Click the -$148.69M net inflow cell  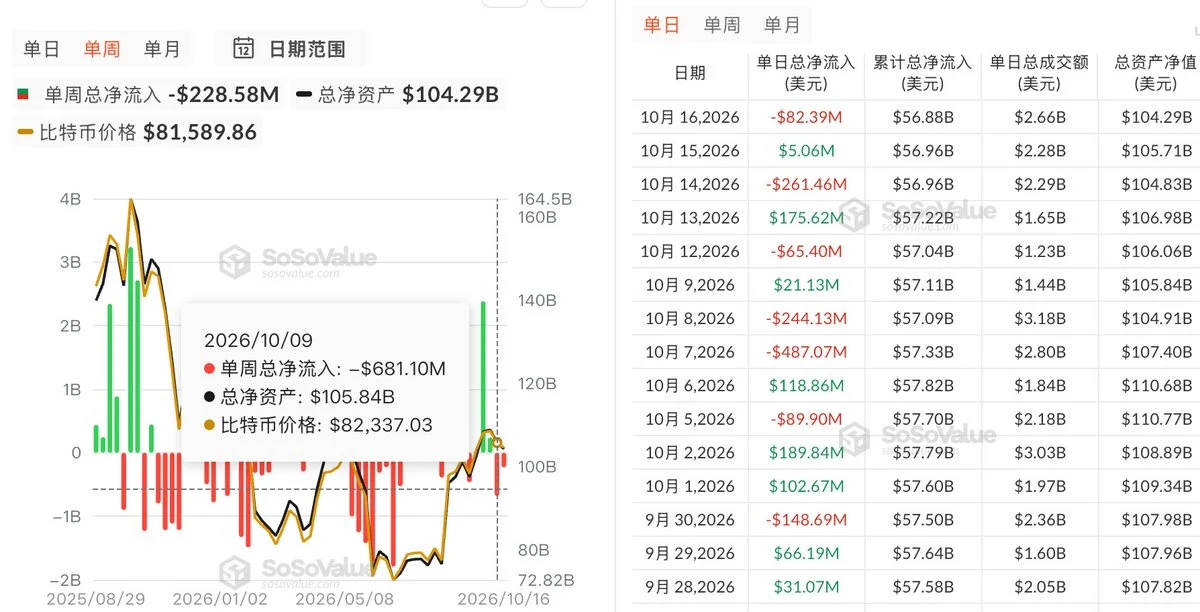(807, 520)
